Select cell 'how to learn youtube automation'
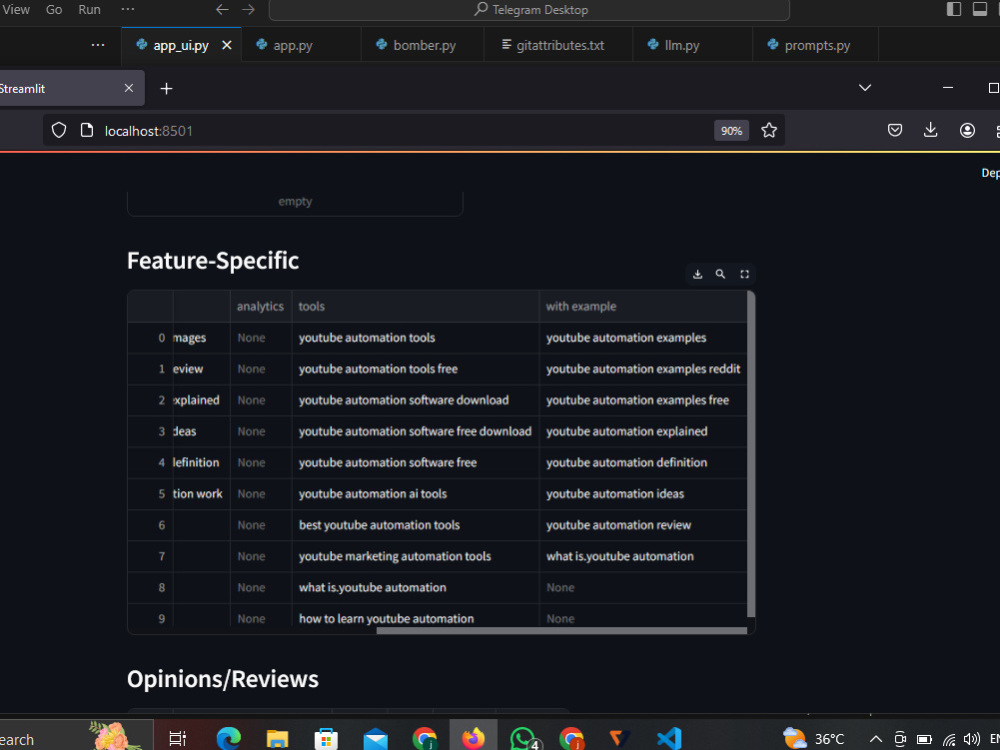 pos(415,618)
